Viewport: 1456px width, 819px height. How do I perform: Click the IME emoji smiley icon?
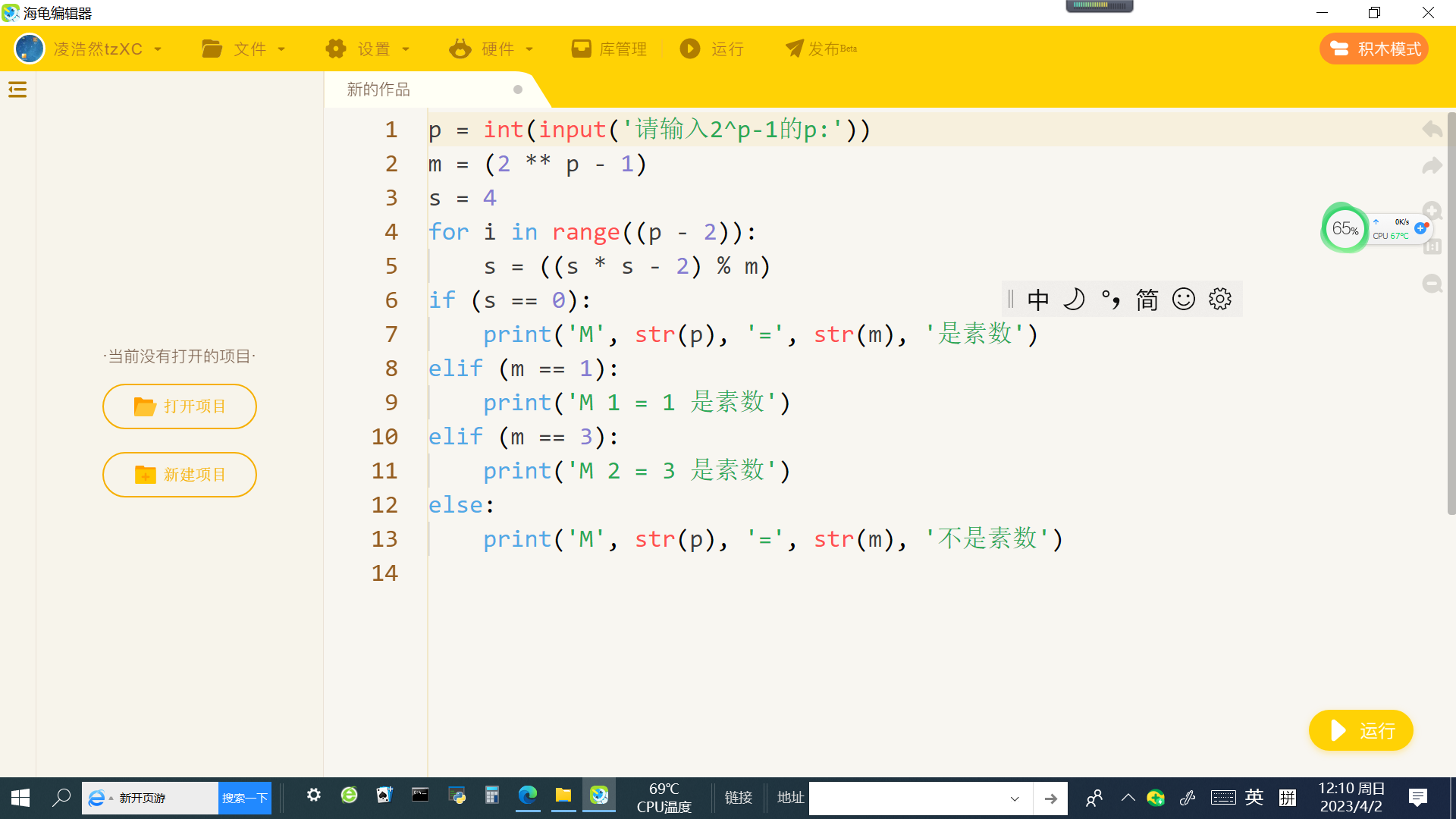pyautogui.click(x=1184, y=299)
